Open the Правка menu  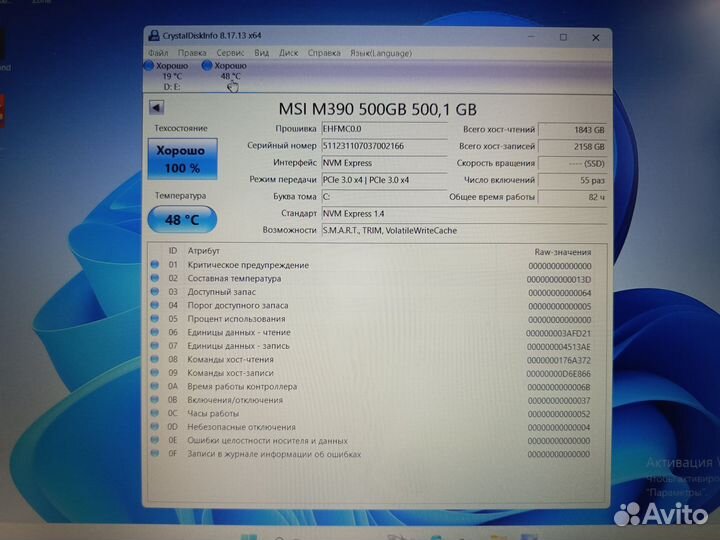[192, 53]
